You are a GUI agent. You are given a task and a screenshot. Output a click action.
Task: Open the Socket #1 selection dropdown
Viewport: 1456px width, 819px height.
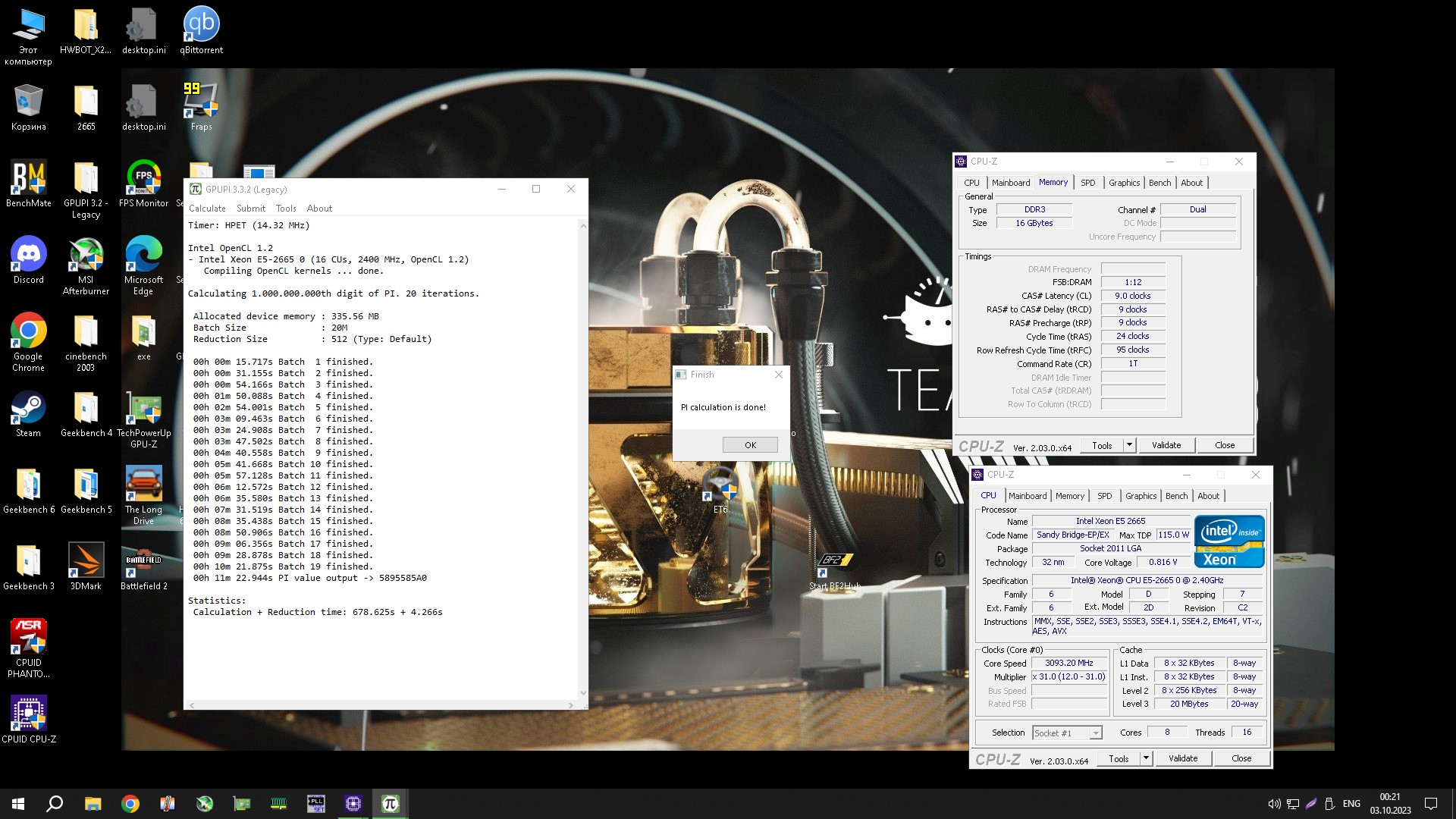pyautogui.click(x=1067, y=733)
